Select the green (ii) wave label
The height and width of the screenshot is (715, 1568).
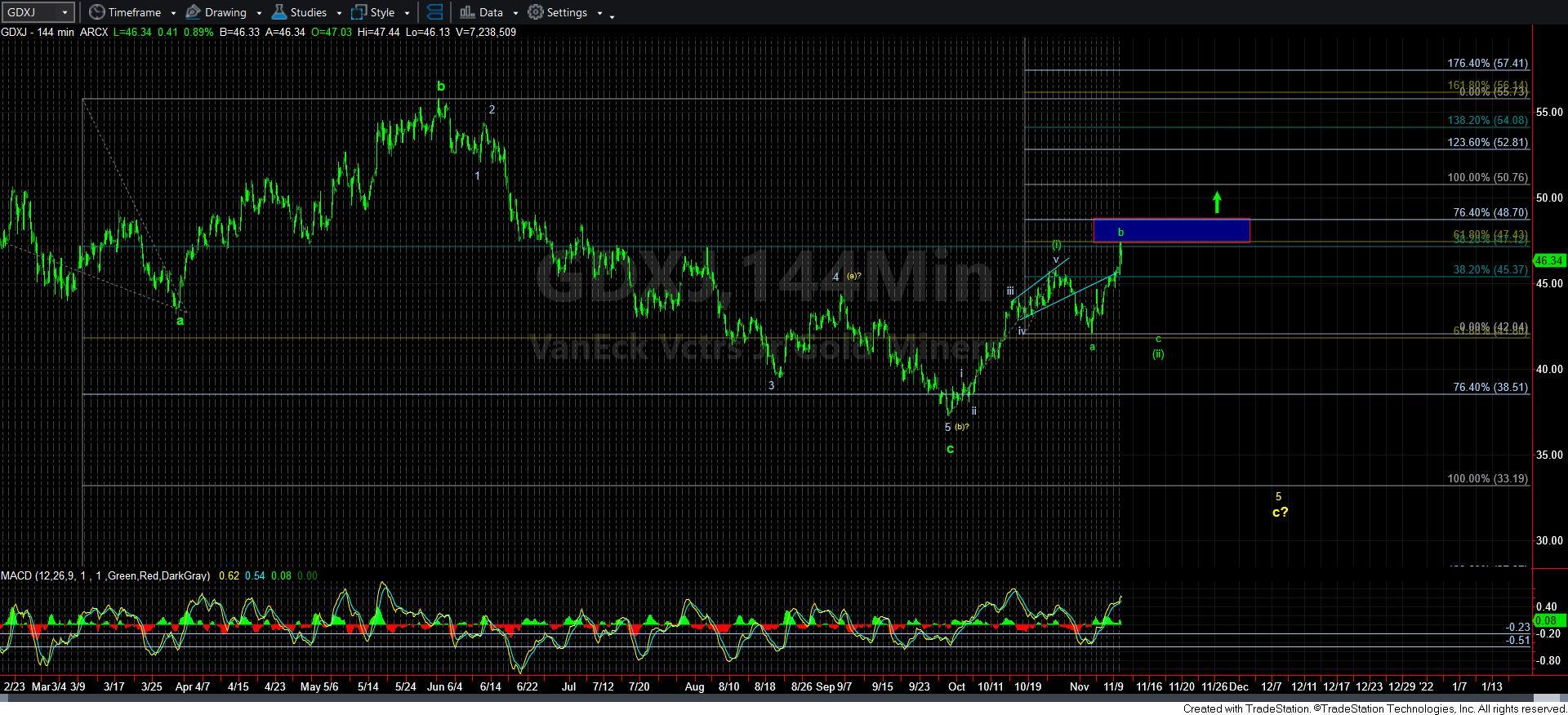[x=1158, y=354]
